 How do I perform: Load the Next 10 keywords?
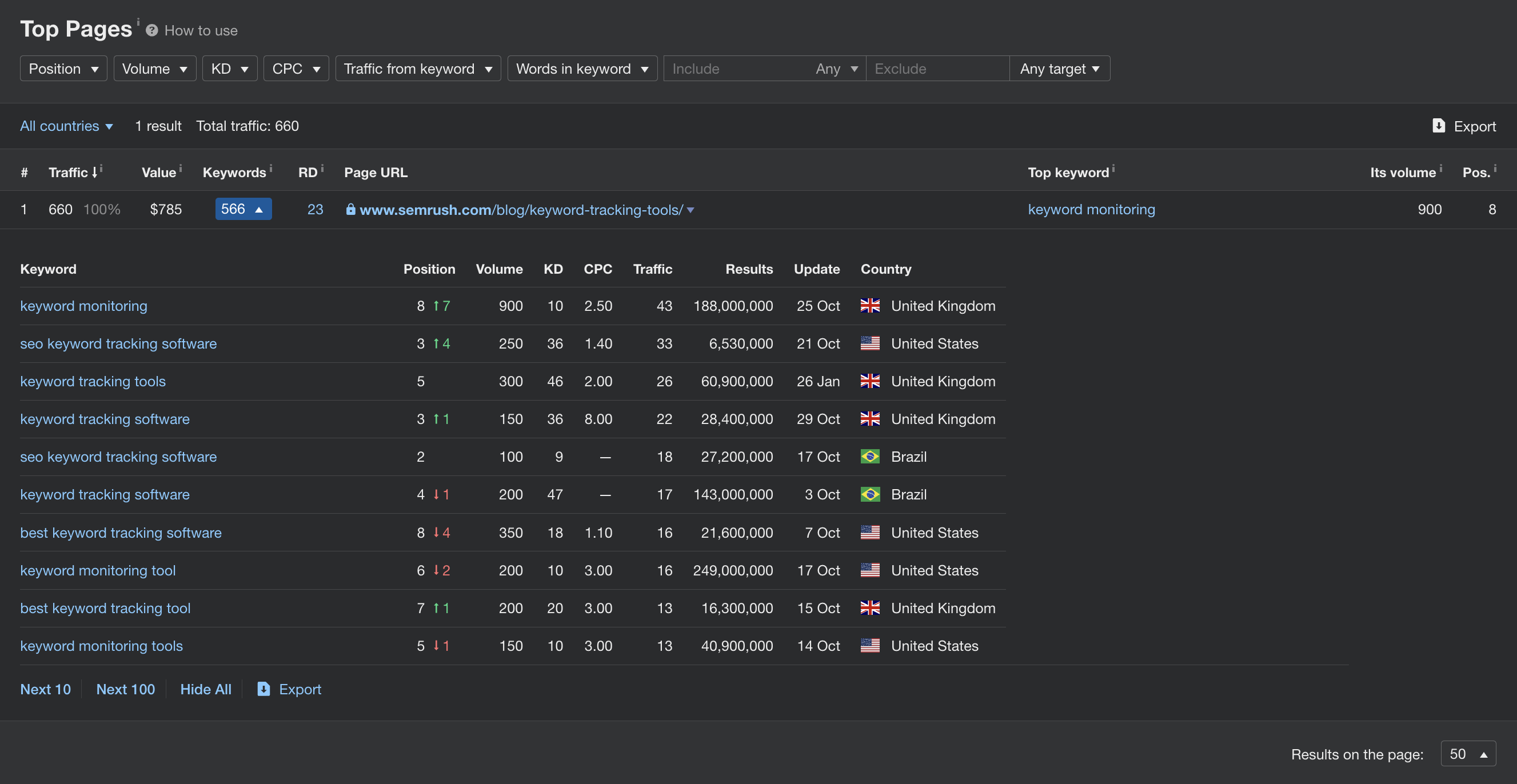[x=45, y=689]
